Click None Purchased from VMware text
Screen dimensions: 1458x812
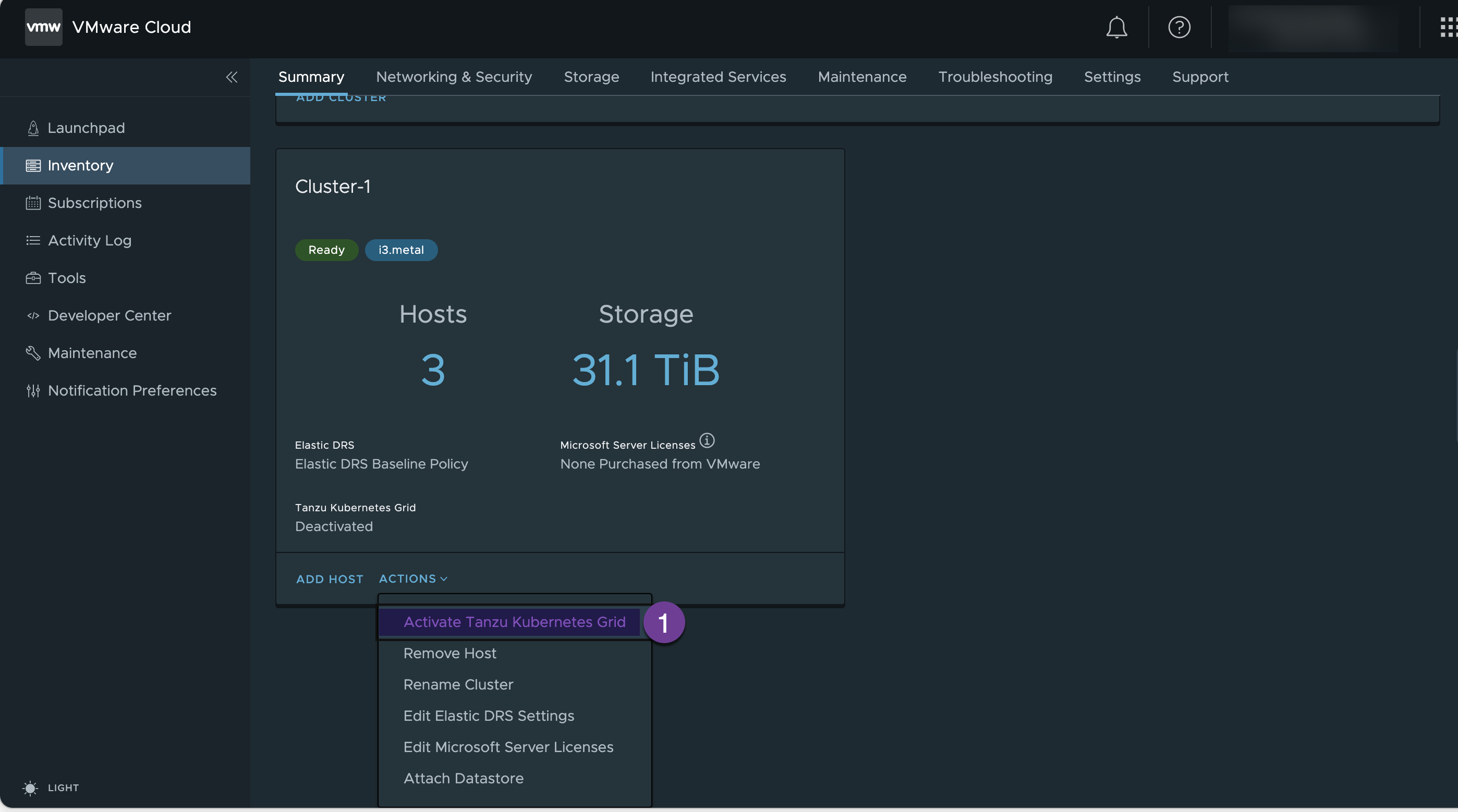coord(660,464)
